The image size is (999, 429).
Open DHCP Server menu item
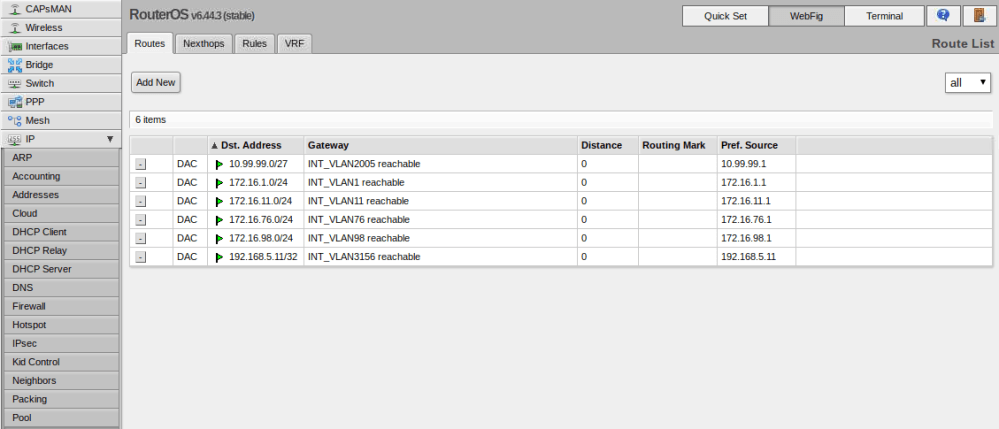tap(60, 269)
